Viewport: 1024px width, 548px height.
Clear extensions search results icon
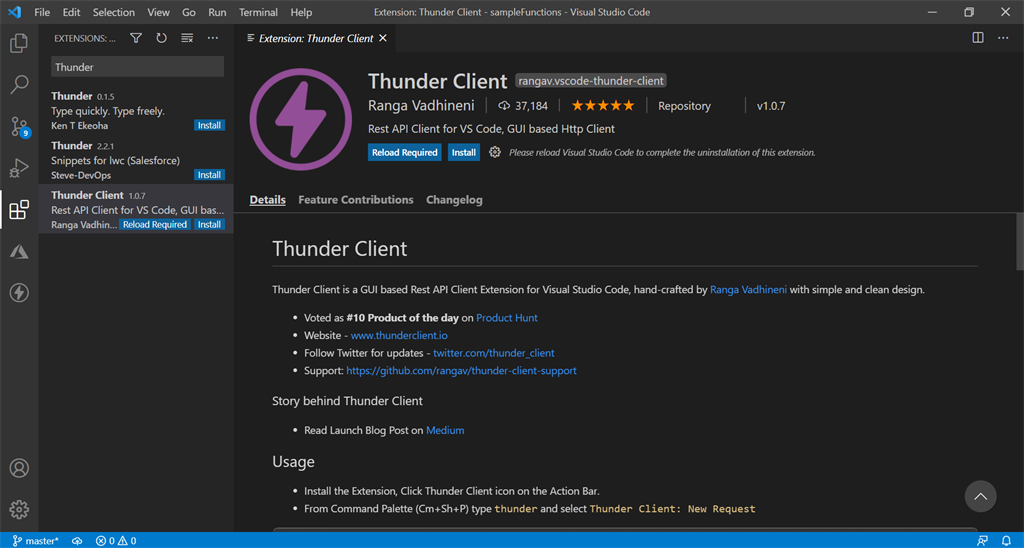187,39
